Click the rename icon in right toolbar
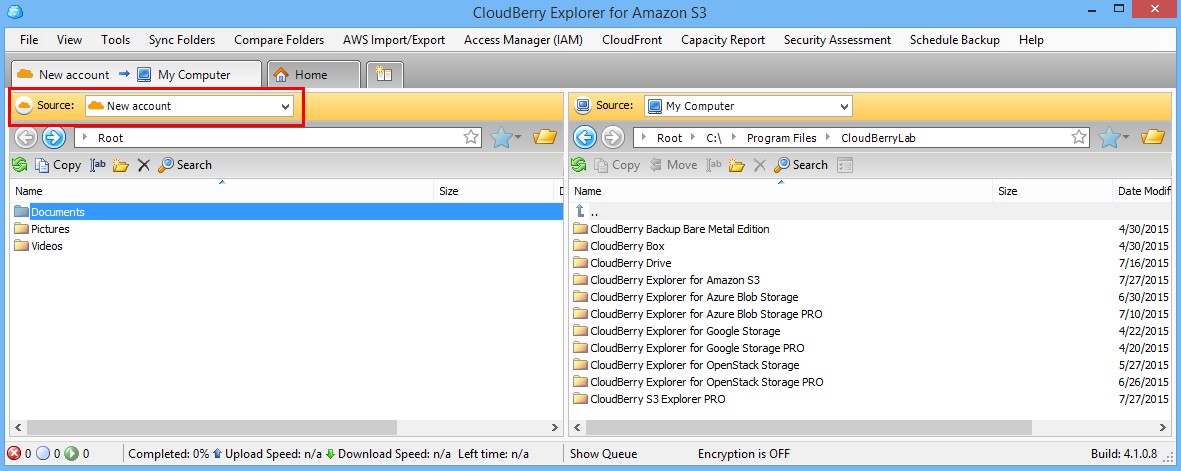Viewport: 1181px width, 471px height. pyautogui.click(x=714, y=164)
